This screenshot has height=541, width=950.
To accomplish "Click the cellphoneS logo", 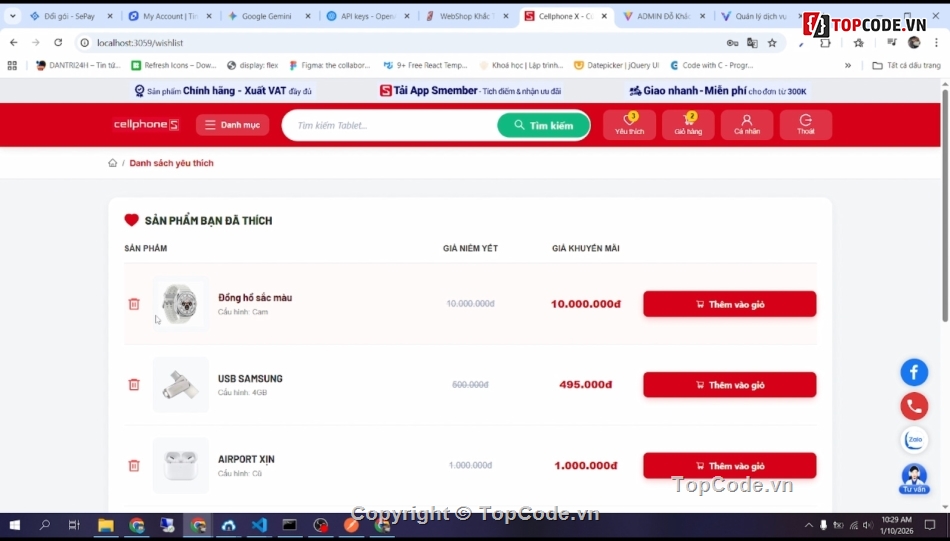I will click(146, 124).
